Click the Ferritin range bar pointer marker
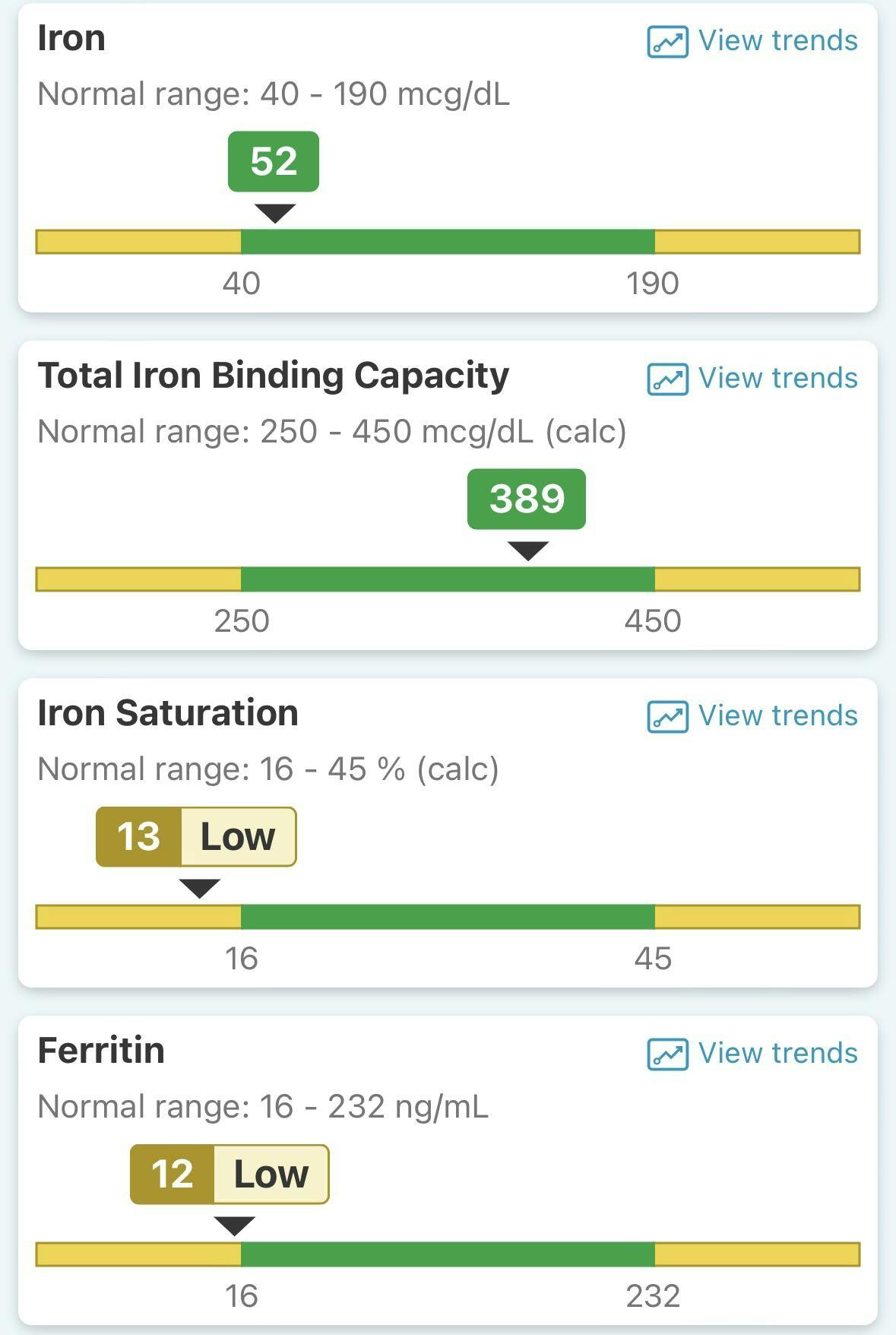Viewport: 896px width, 1335px height. (x=234, y=1226)
